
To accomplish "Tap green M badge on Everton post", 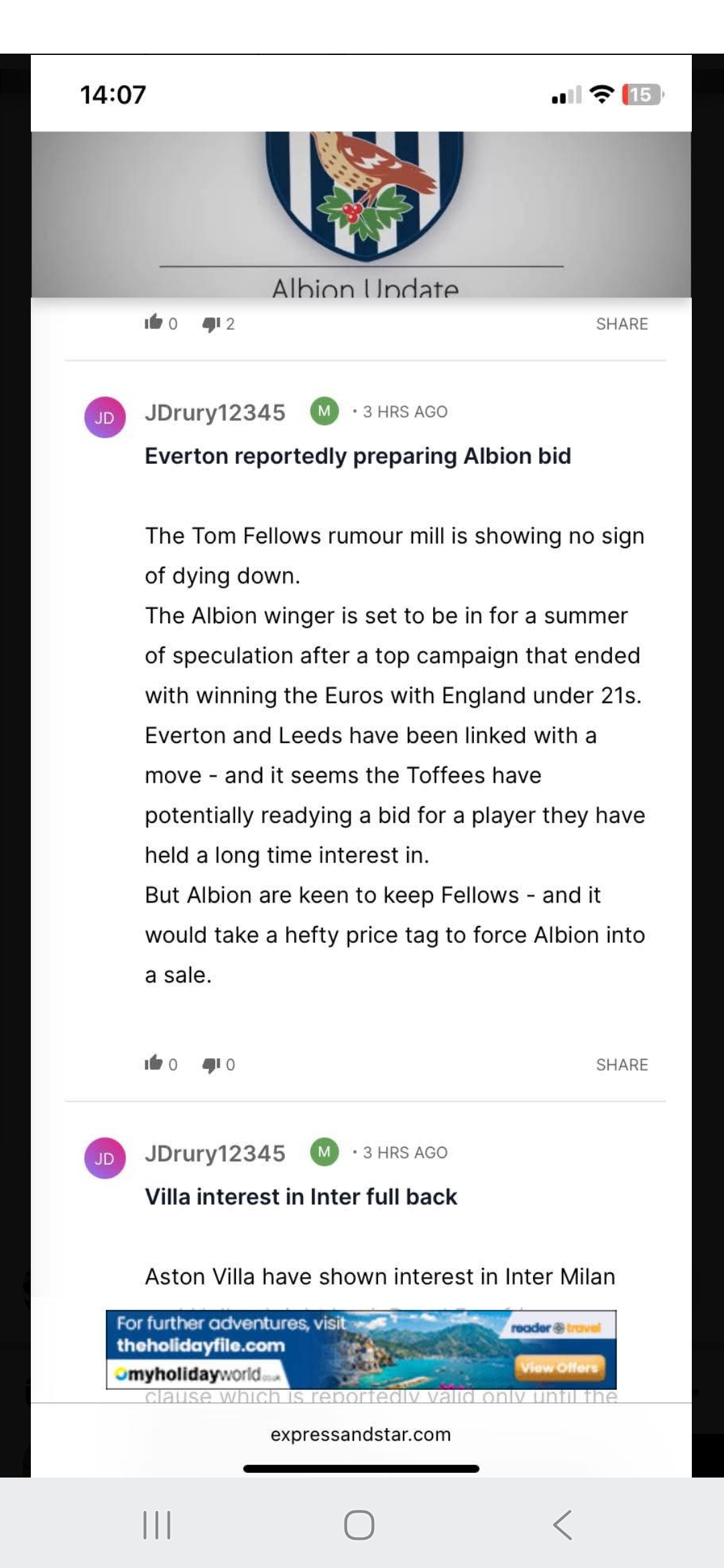I will pos(324,411).
